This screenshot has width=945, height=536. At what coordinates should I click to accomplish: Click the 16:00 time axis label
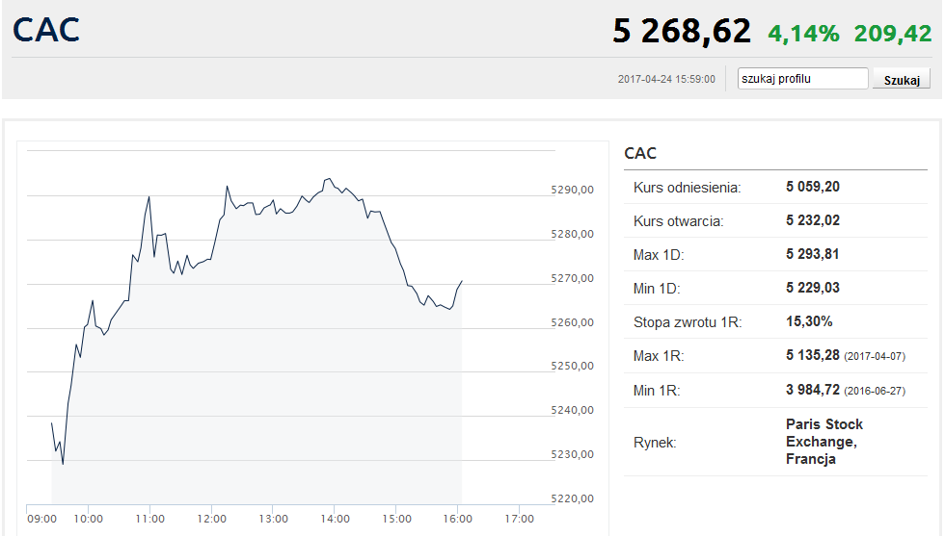click(457, 519)
